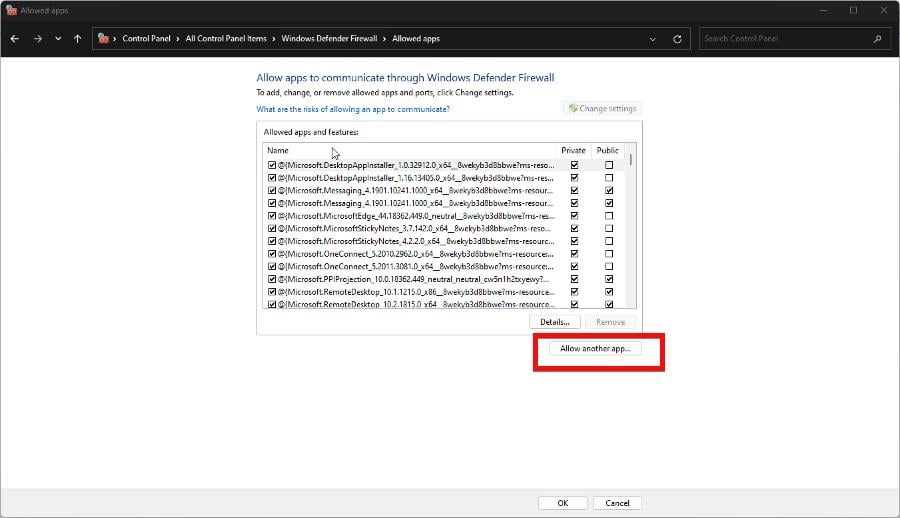This screenshot has height=518, width=900.
Task: Click the Public column header
Action: click(607, 150)
